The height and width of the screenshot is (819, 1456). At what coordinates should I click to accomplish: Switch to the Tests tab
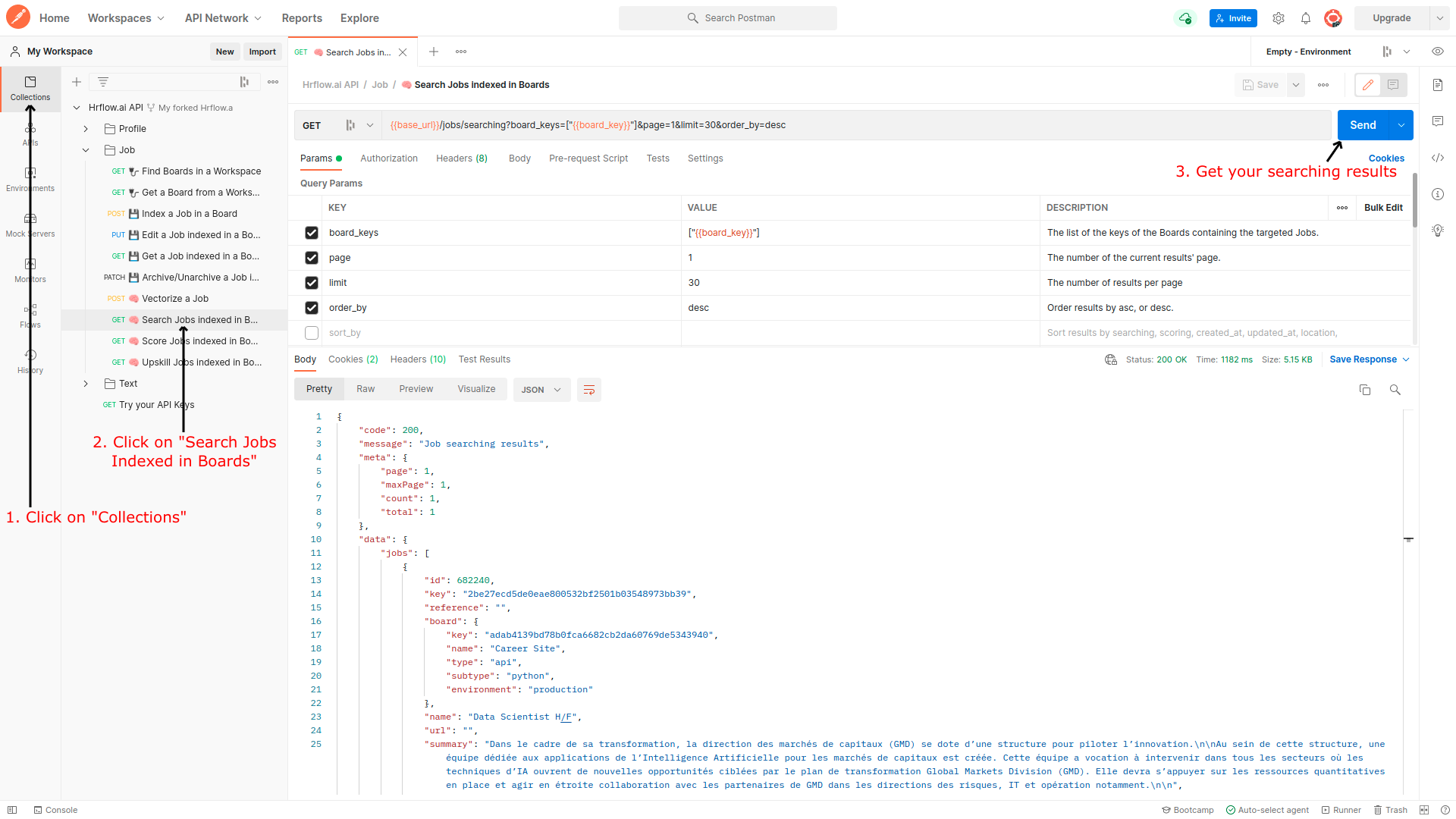pos(658,158)
